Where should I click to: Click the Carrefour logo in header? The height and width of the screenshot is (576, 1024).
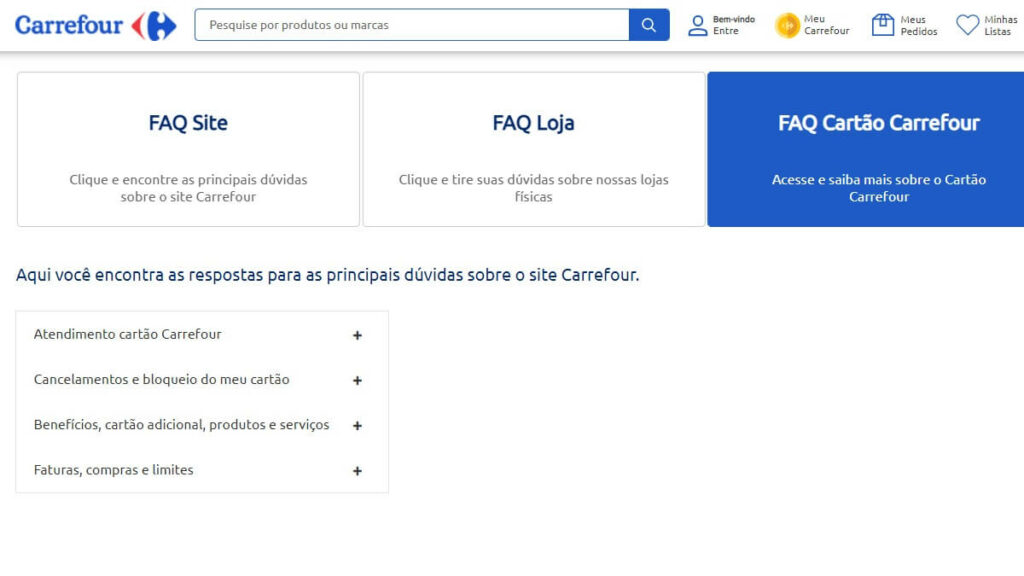pos(95,25)
